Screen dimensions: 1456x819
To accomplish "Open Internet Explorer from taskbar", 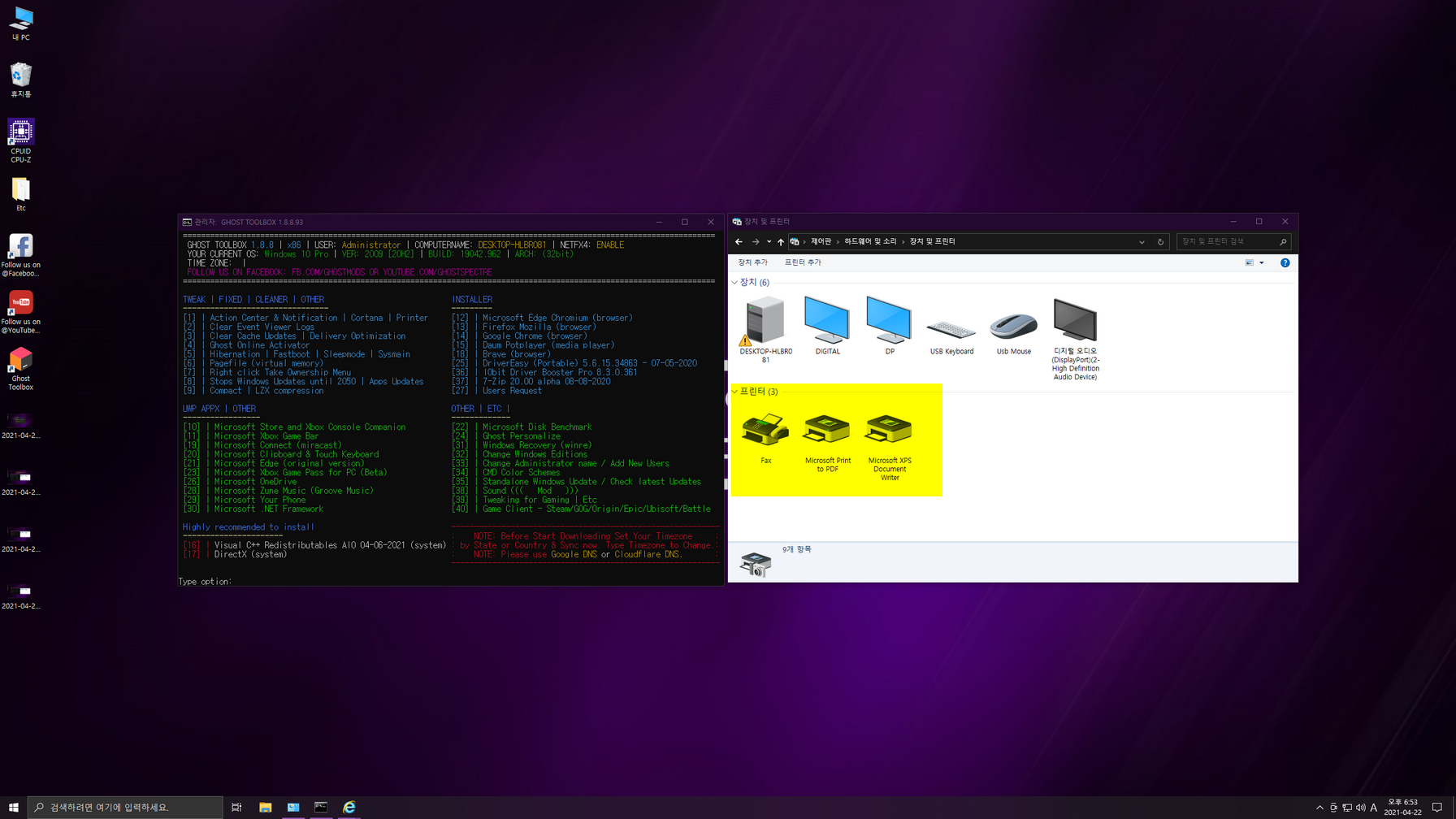I will (349, 807).
